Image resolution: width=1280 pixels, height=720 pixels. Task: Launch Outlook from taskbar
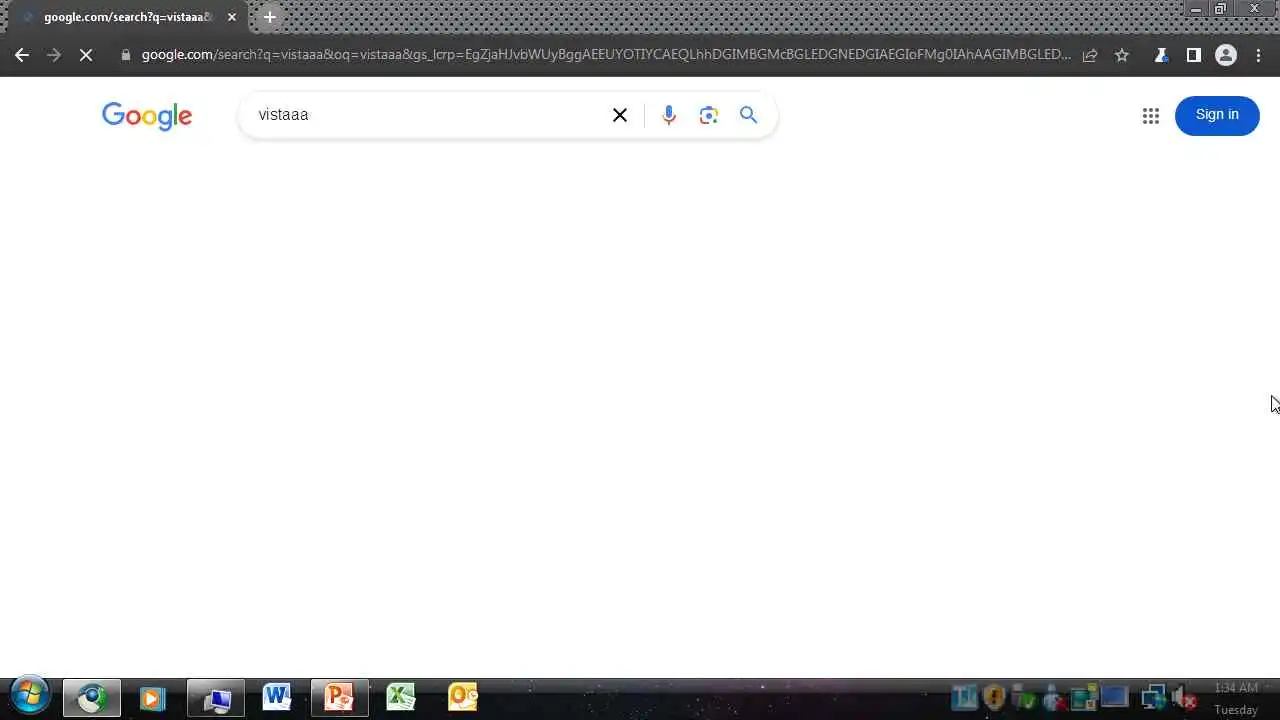pyautogui.click(x=463, y=697)
